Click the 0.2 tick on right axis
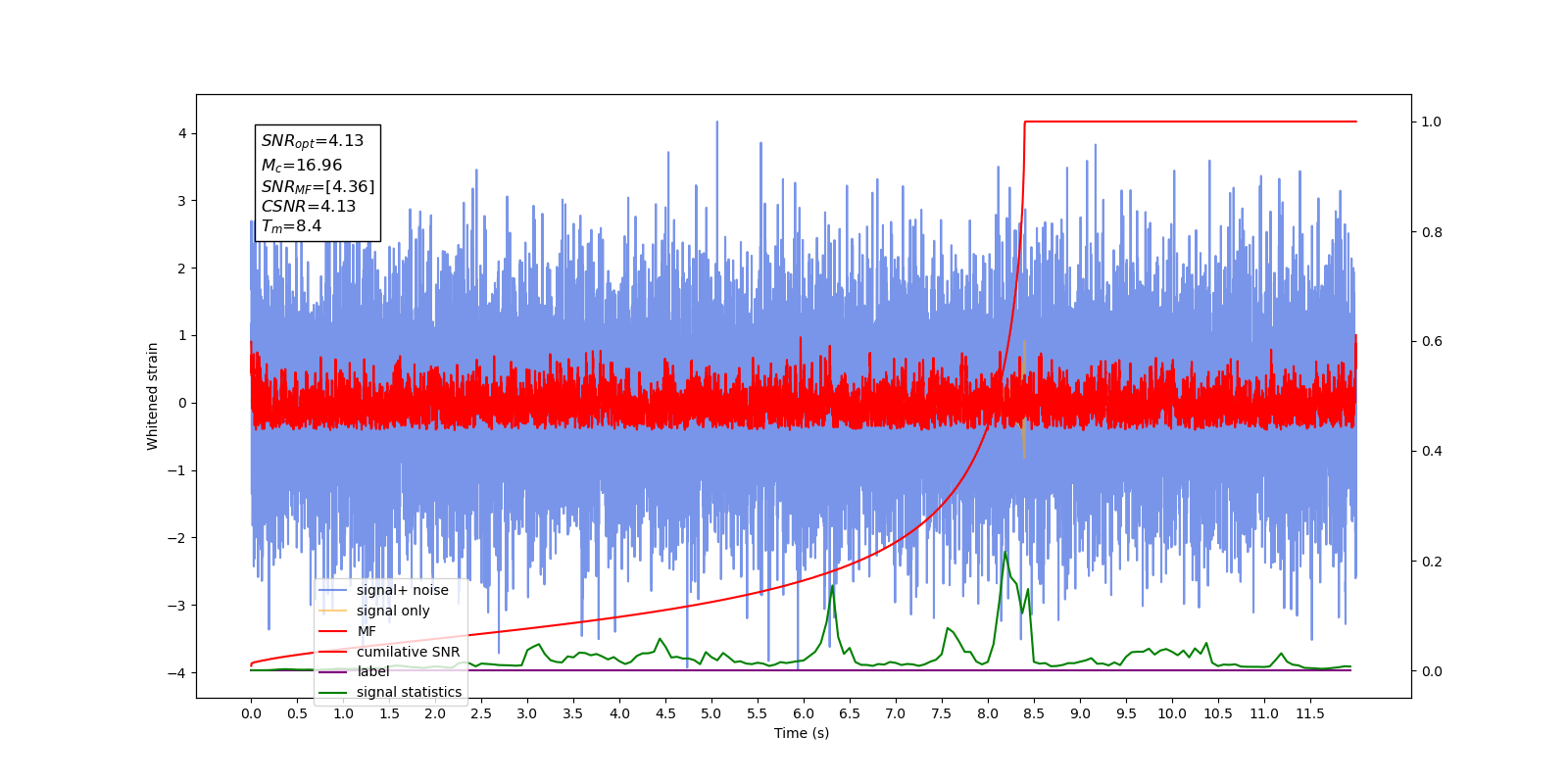The height and width of the screenshot is (784, 1568). pyautogui.click(x=1432, y=562)
